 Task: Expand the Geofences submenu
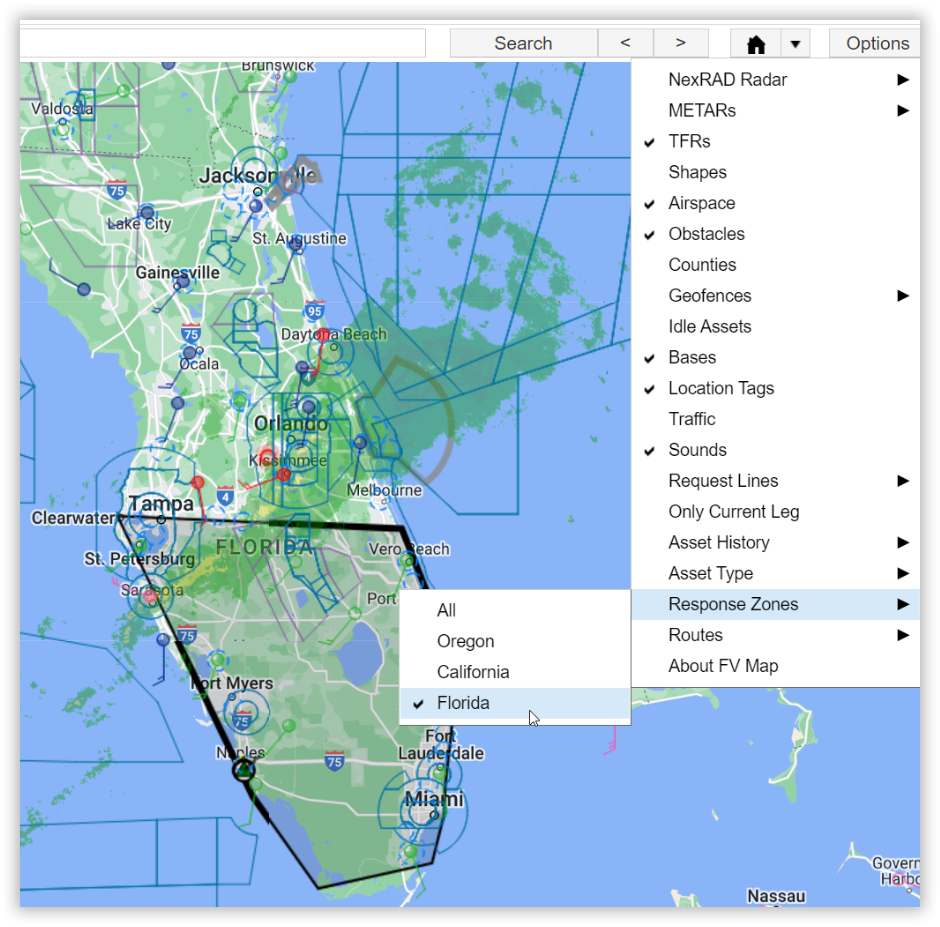pyautogui.click(x=776, y=296)
